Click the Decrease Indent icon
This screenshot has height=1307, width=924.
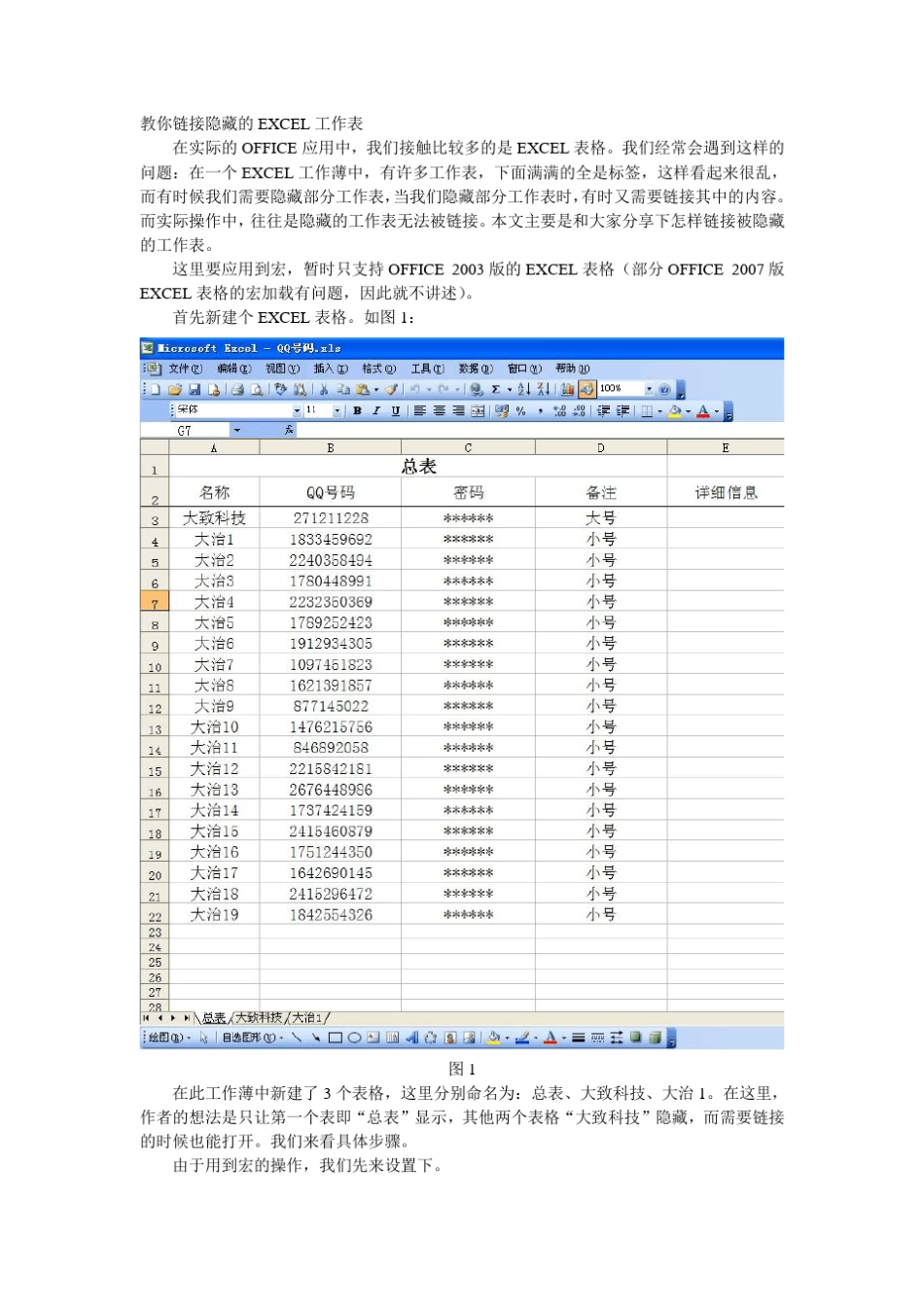tap(604, 411)
